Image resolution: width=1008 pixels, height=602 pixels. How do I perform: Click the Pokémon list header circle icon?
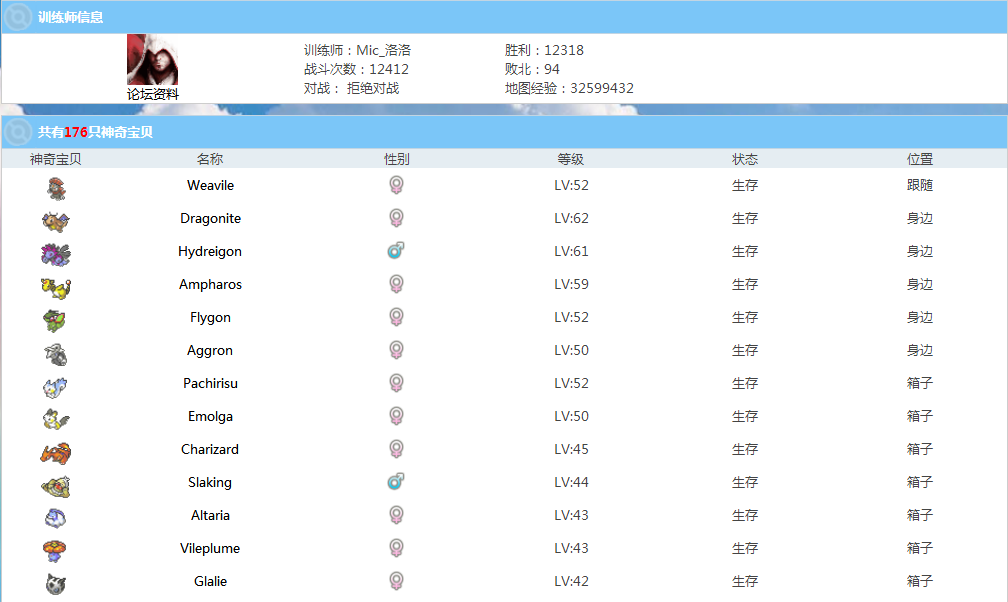coord(18,132)
